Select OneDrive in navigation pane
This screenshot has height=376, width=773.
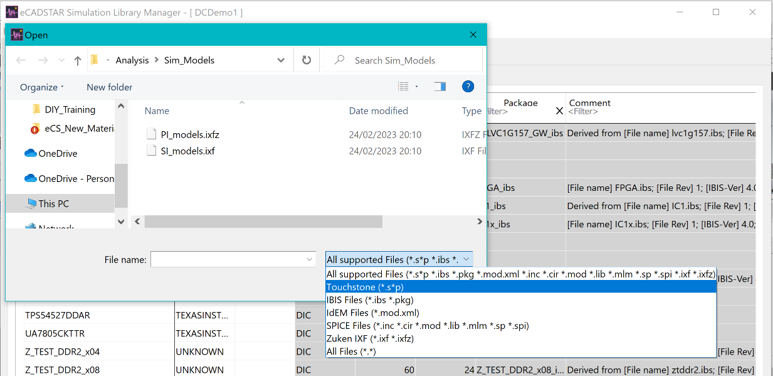[x=51, y=153]
